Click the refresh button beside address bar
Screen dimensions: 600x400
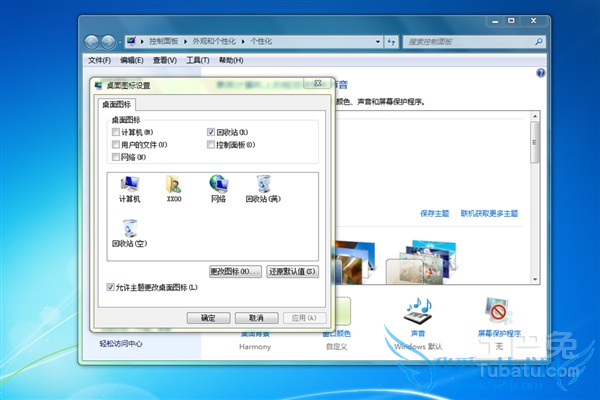[391, 42]
